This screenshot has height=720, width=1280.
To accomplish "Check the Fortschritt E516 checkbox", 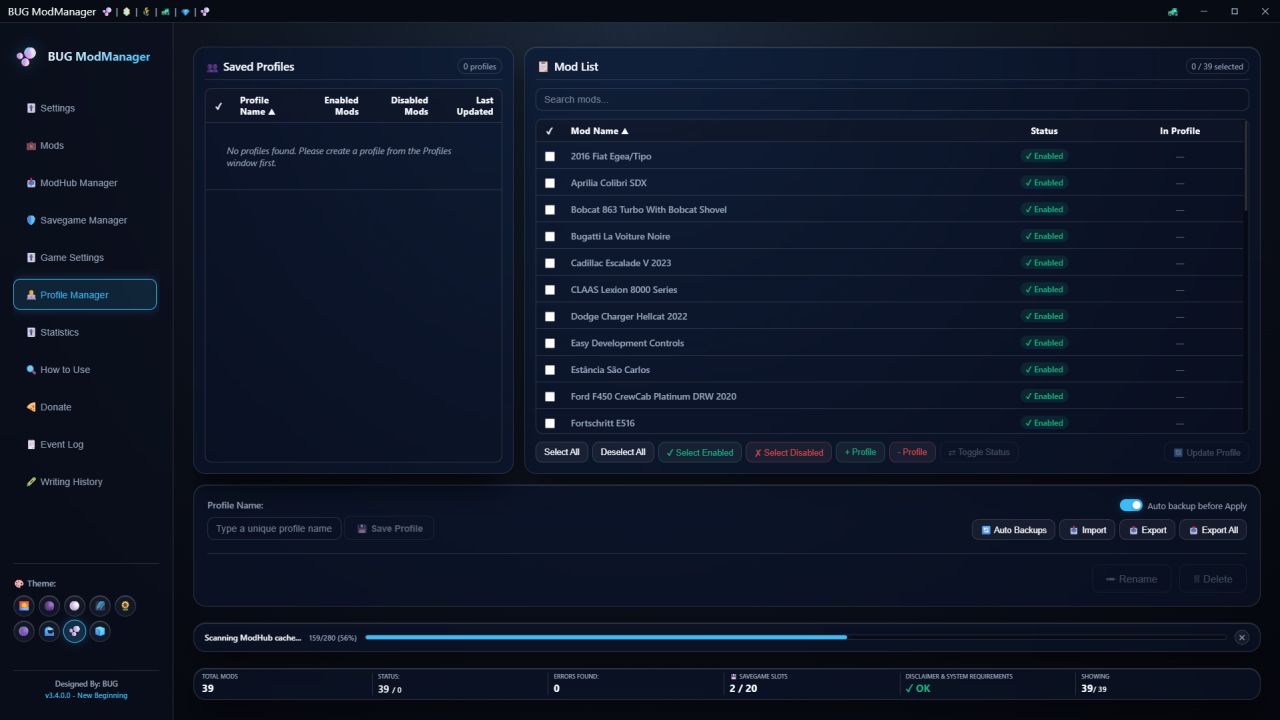I will [x=549, y=423].
